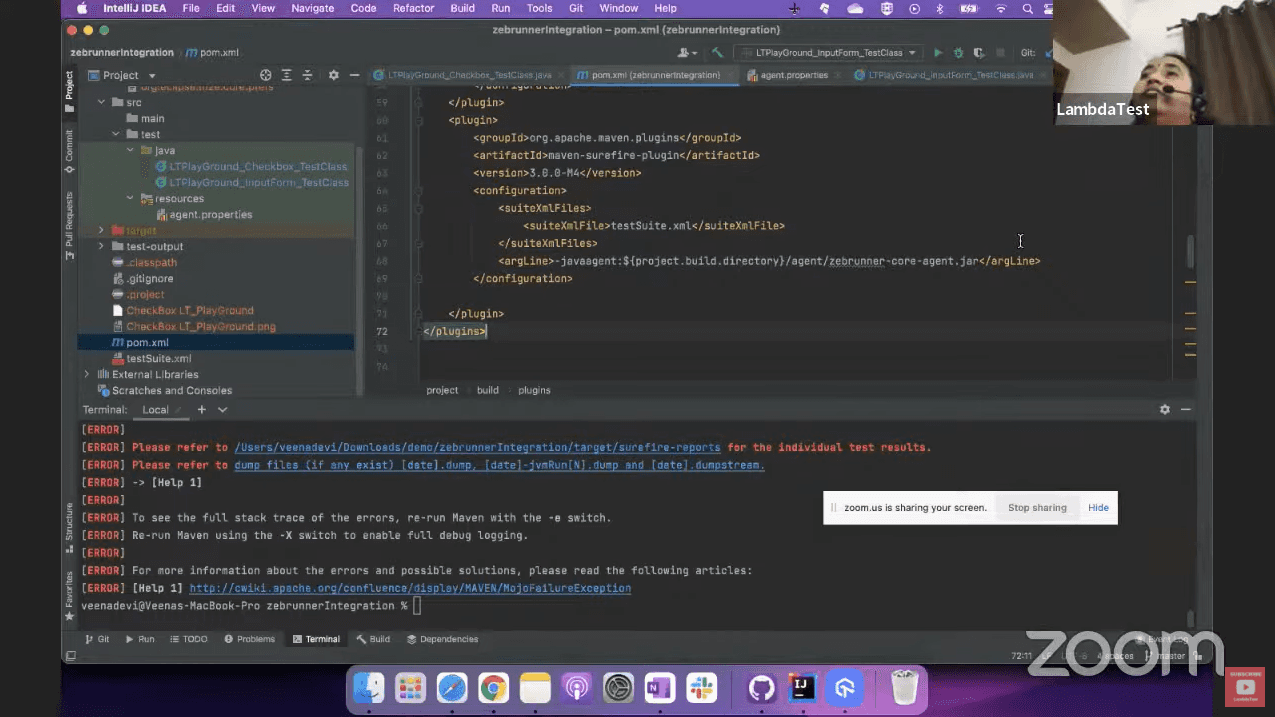
Task: Select the Run configuration play icon
Action: [x=938, y=52]
